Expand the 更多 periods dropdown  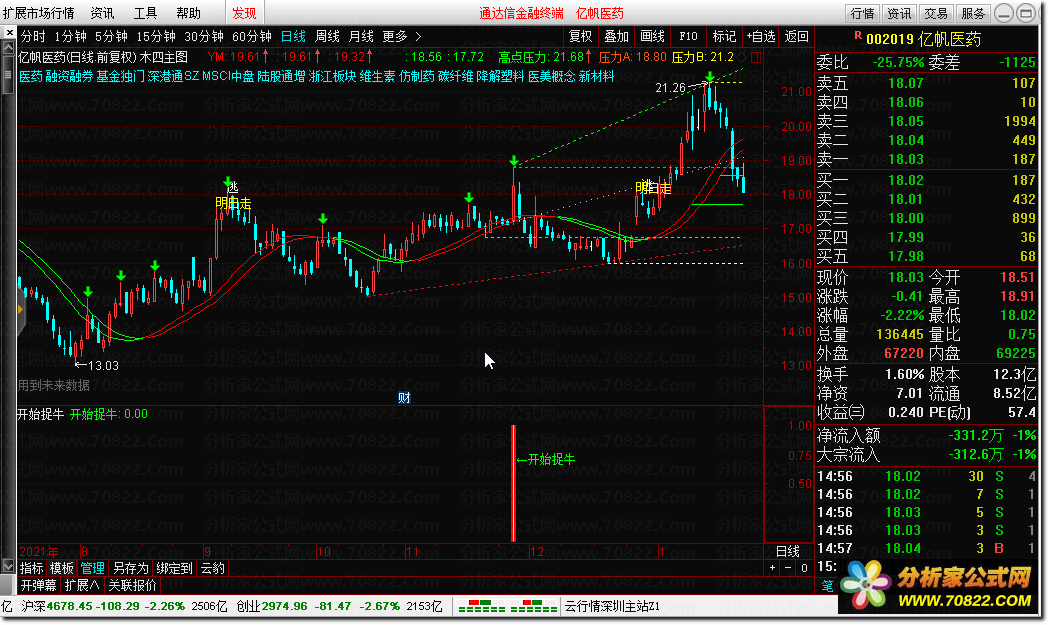pos(395,36)
